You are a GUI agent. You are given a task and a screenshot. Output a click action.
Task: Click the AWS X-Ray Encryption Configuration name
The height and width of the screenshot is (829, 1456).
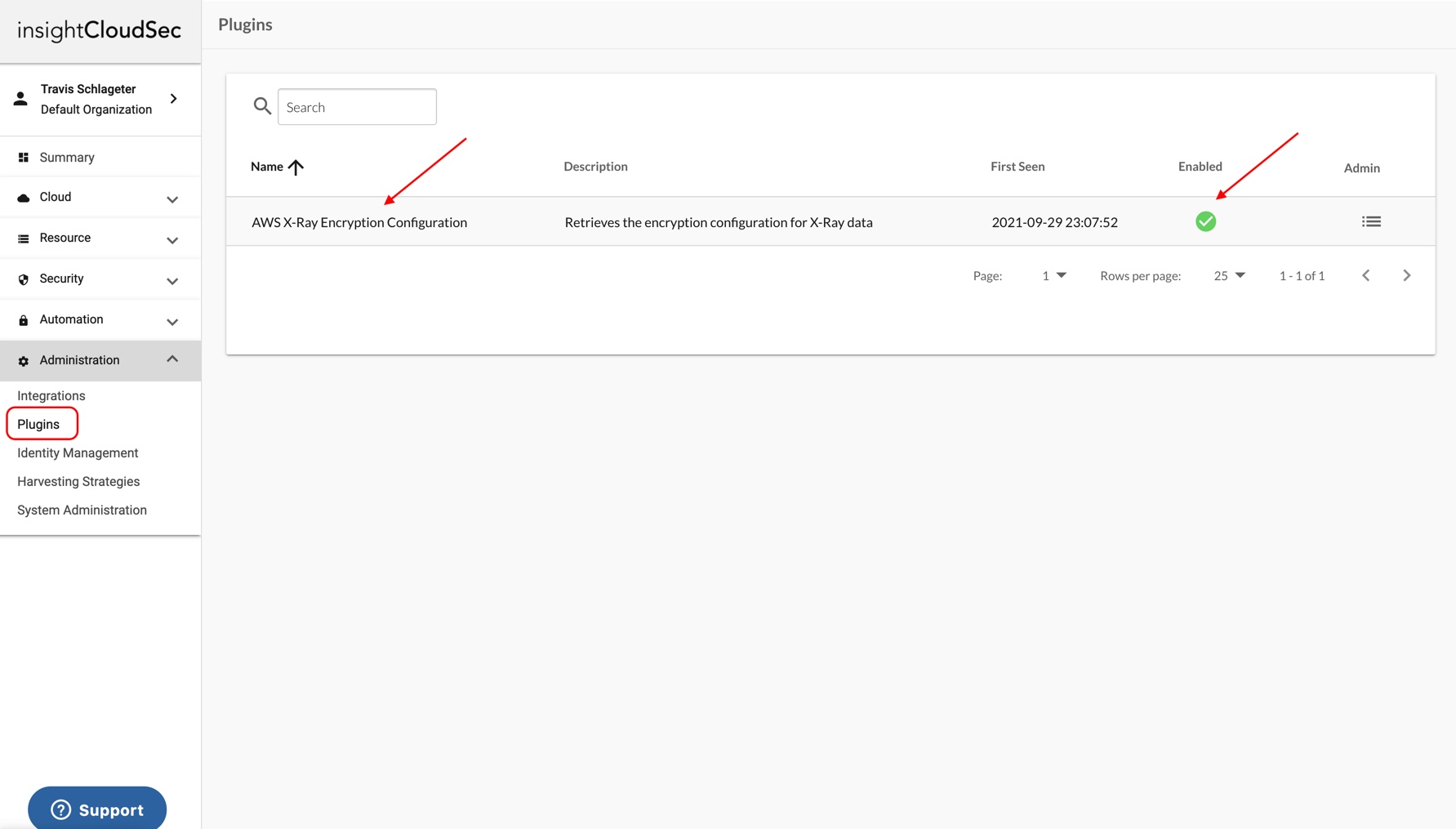point(359,222)
